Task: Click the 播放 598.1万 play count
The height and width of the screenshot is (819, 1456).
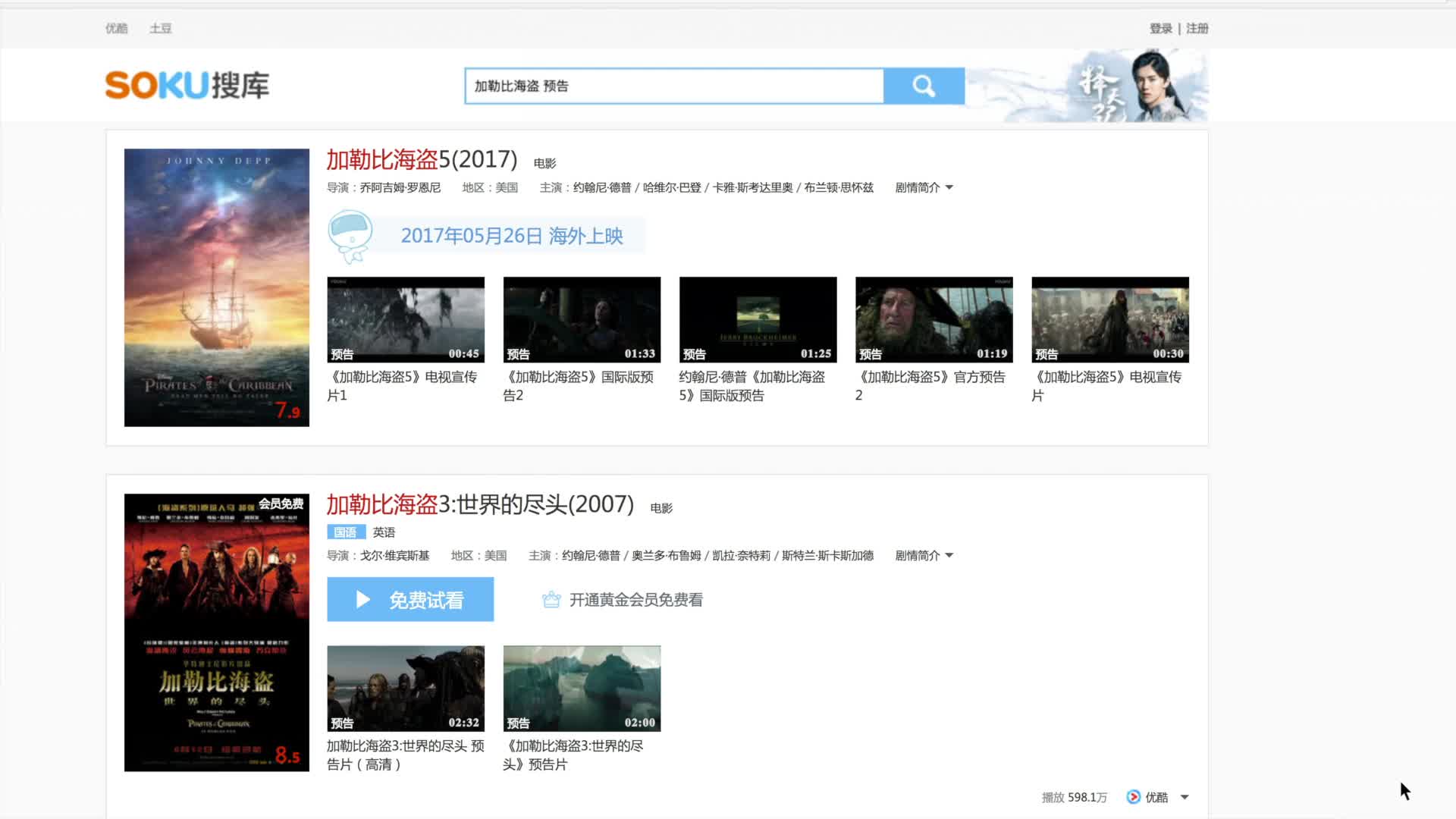Action: 1075,797
